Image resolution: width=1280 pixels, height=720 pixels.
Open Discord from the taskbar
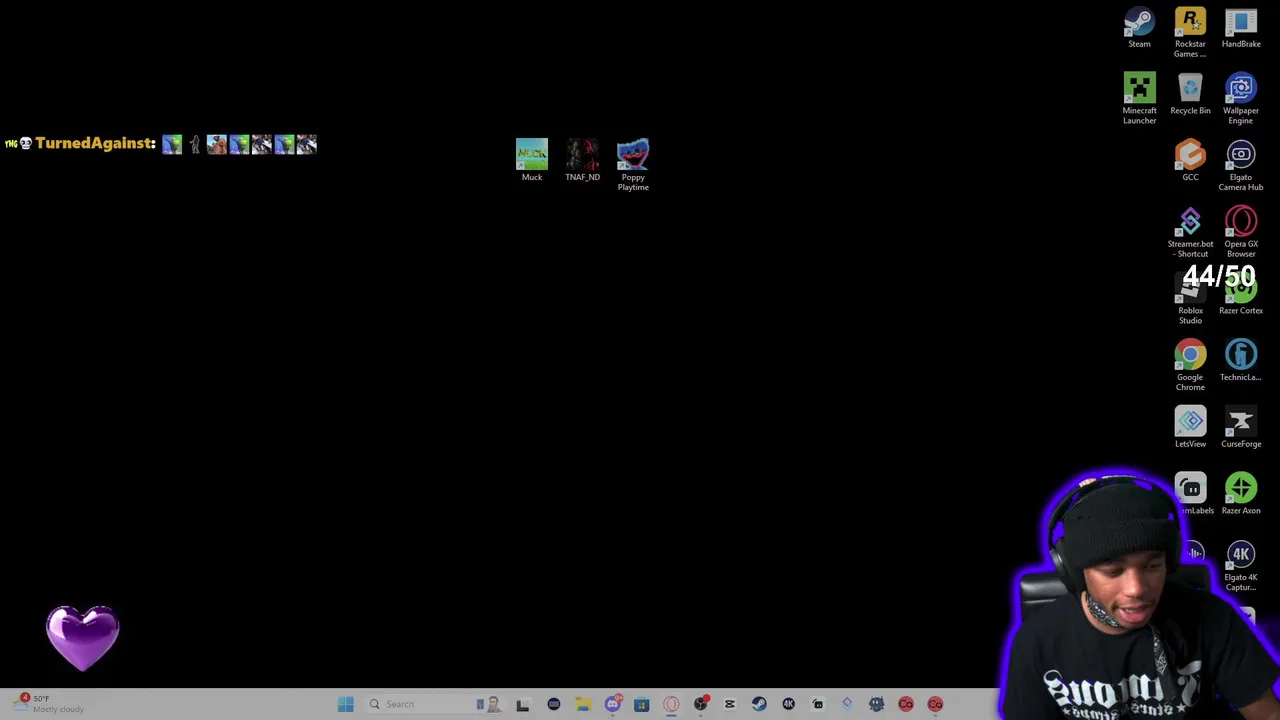pyautogui.click(x=612, y=704)
